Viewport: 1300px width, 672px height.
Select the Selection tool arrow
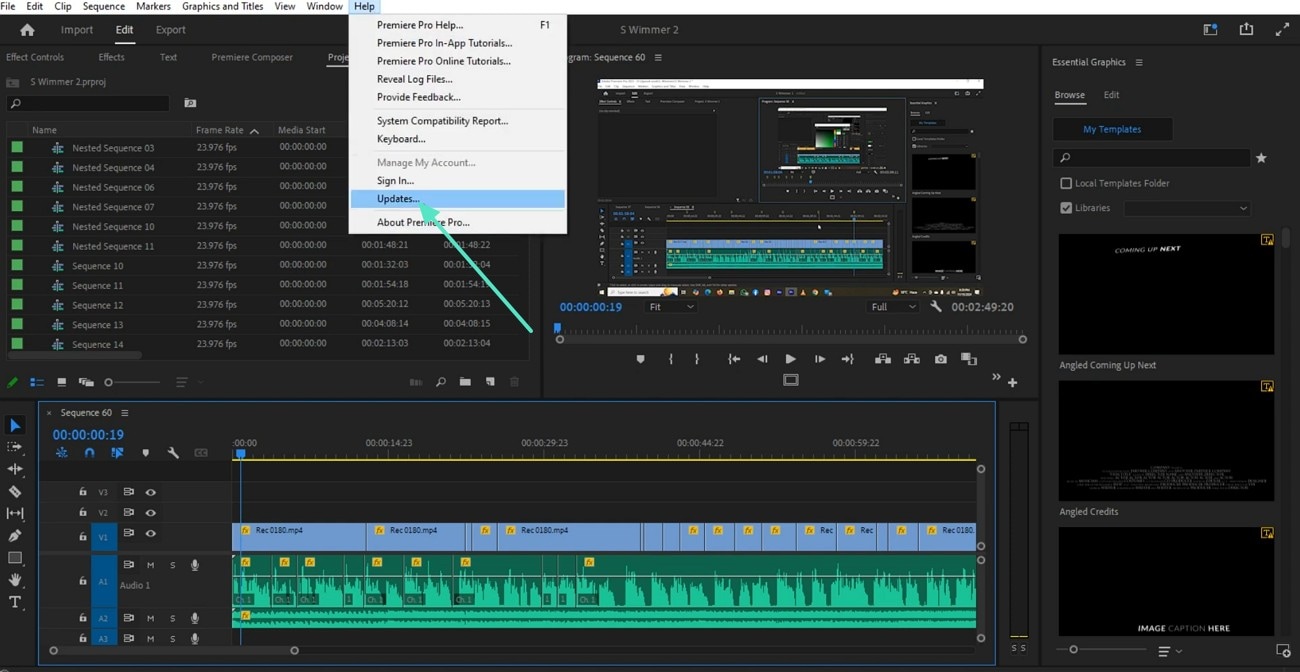tap(15, 426)
